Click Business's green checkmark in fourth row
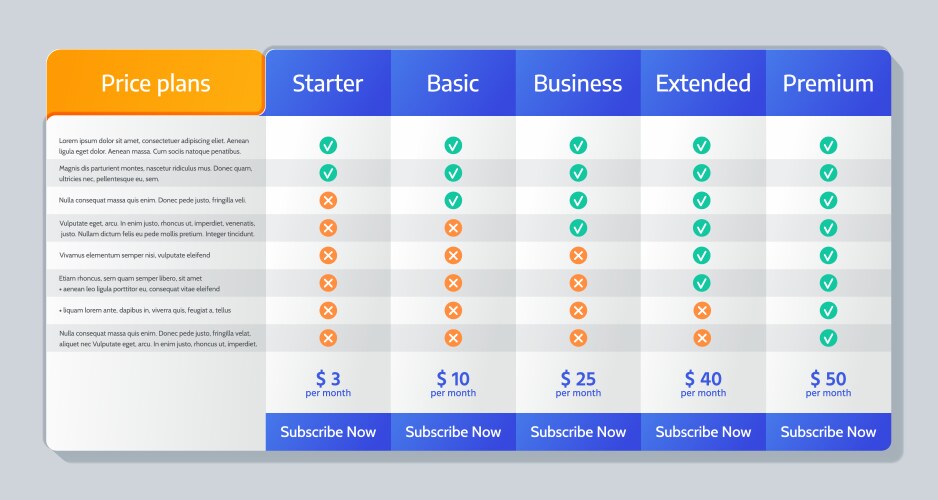 [578, 228]
